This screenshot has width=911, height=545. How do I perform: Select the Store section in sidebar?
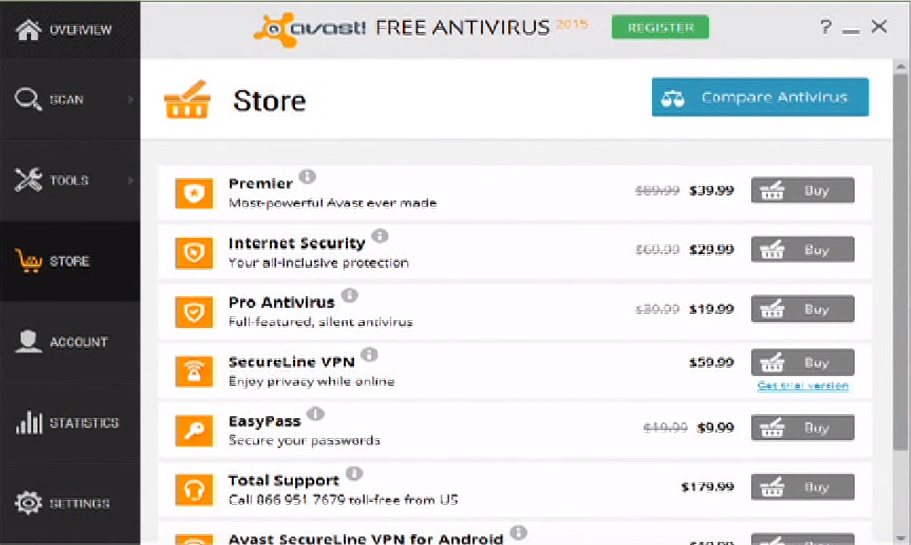(70, 261)
